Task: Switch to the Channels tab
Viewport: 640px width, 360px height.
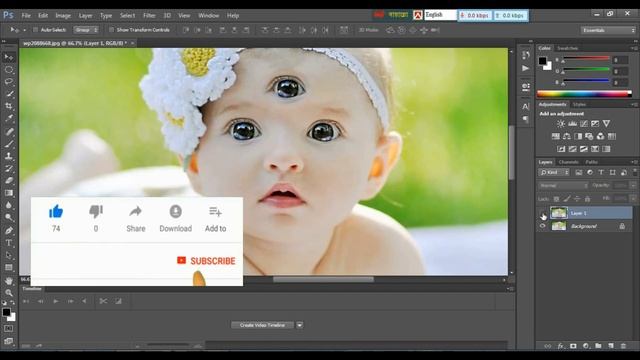Action: pyautogui.click(x=569, y=162)
